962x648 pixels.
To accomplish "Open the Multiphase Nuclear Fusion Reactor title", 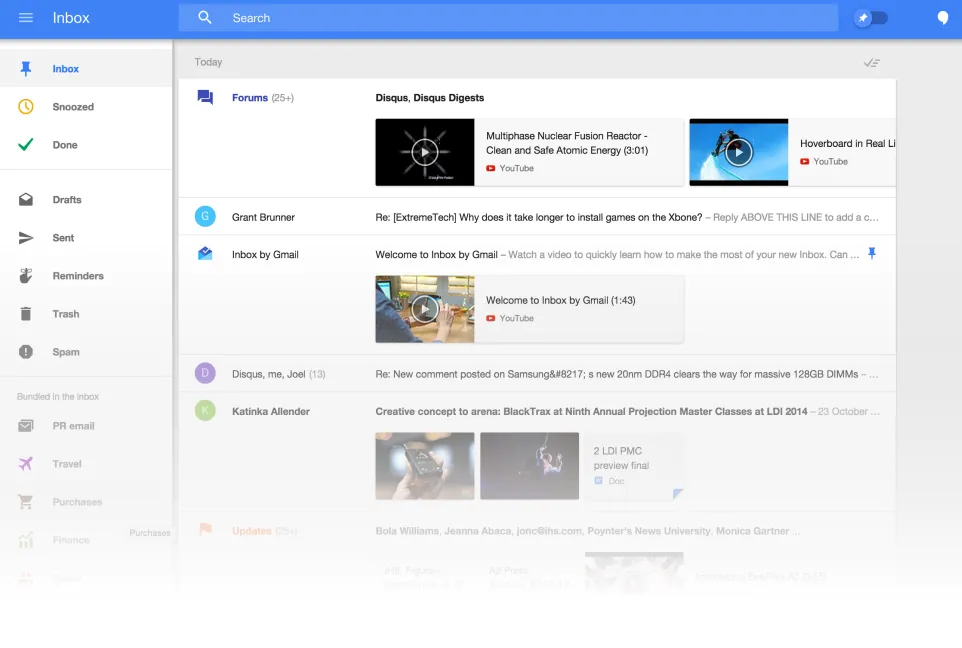I will (567, 143).
